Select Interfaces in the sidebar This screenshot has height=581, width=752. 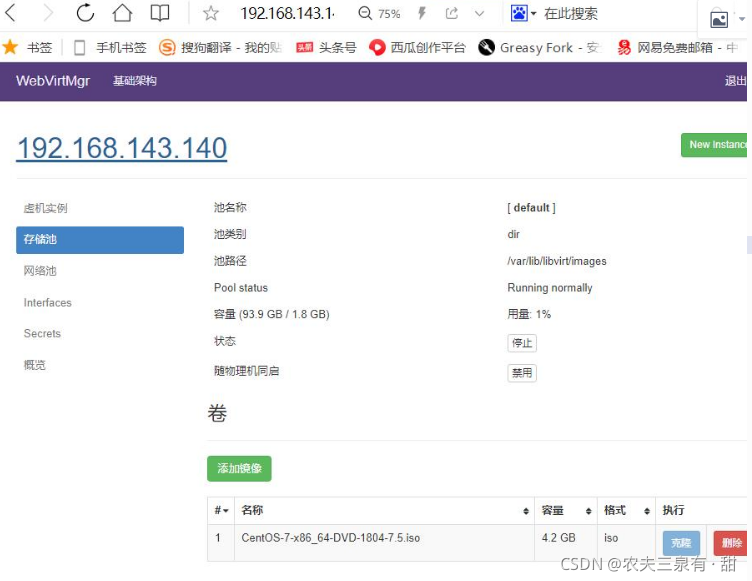(47, 303)
